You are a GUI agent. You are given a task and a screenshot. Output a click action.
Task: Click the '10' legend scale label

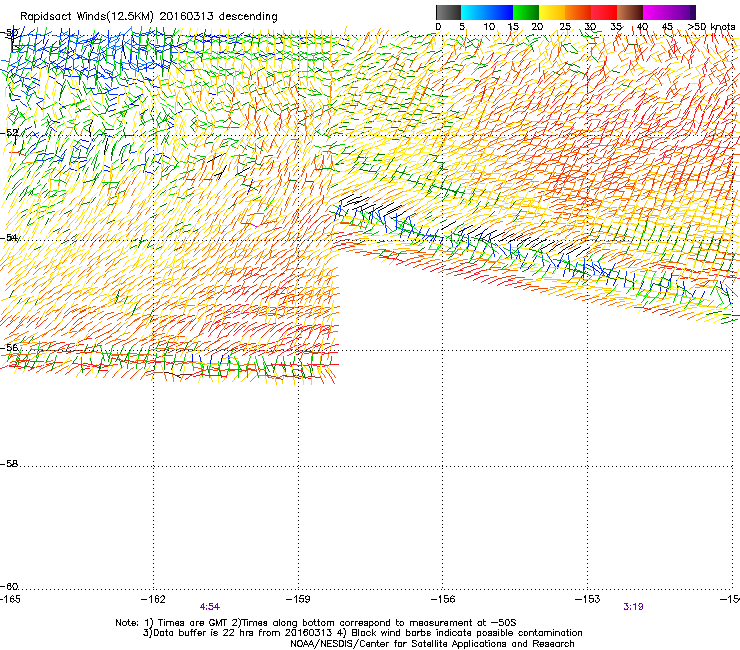[489, 27]
